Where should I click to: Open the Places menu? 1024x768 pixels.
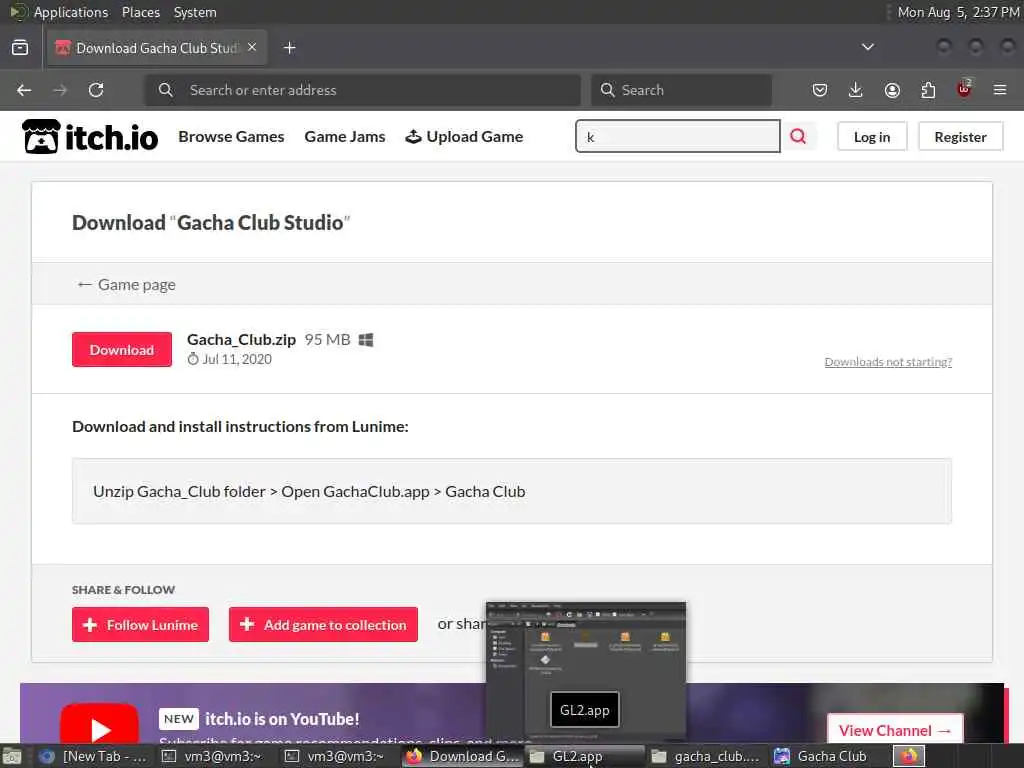140,12
